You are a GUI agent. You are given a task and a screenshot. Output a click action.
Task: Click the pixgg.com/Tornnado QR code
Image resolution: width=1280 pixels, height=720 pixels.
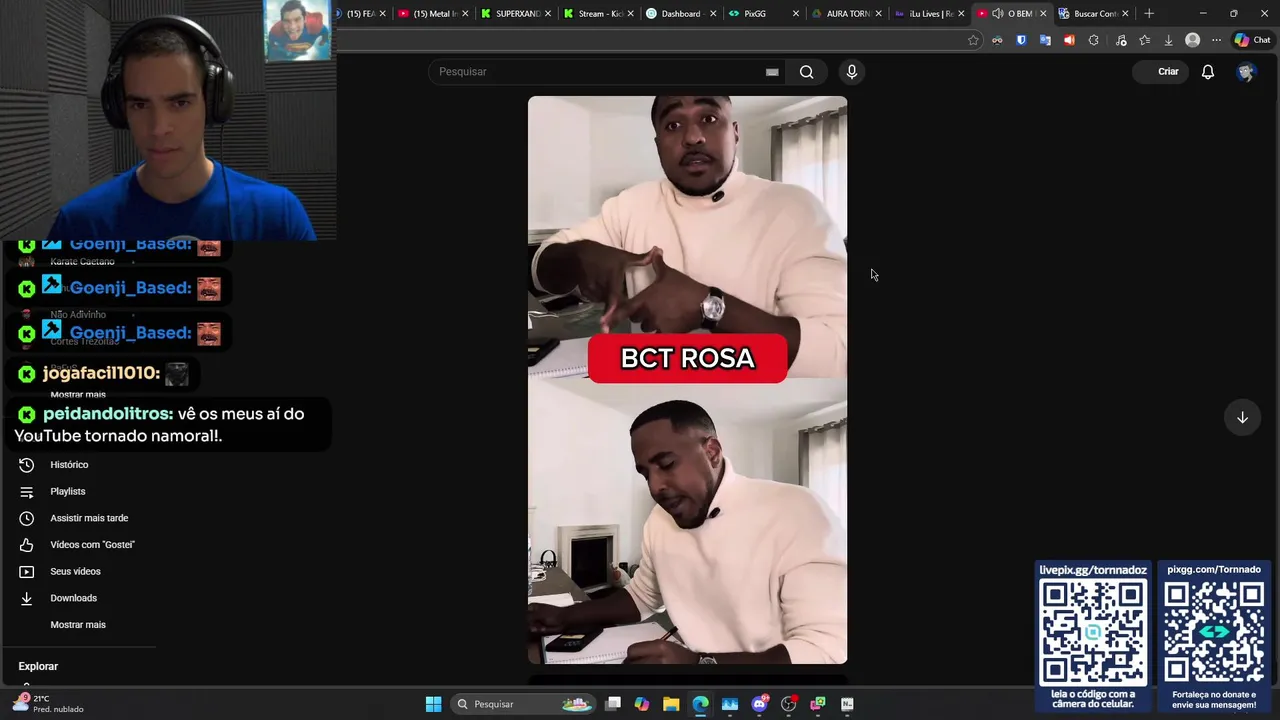1214,632
